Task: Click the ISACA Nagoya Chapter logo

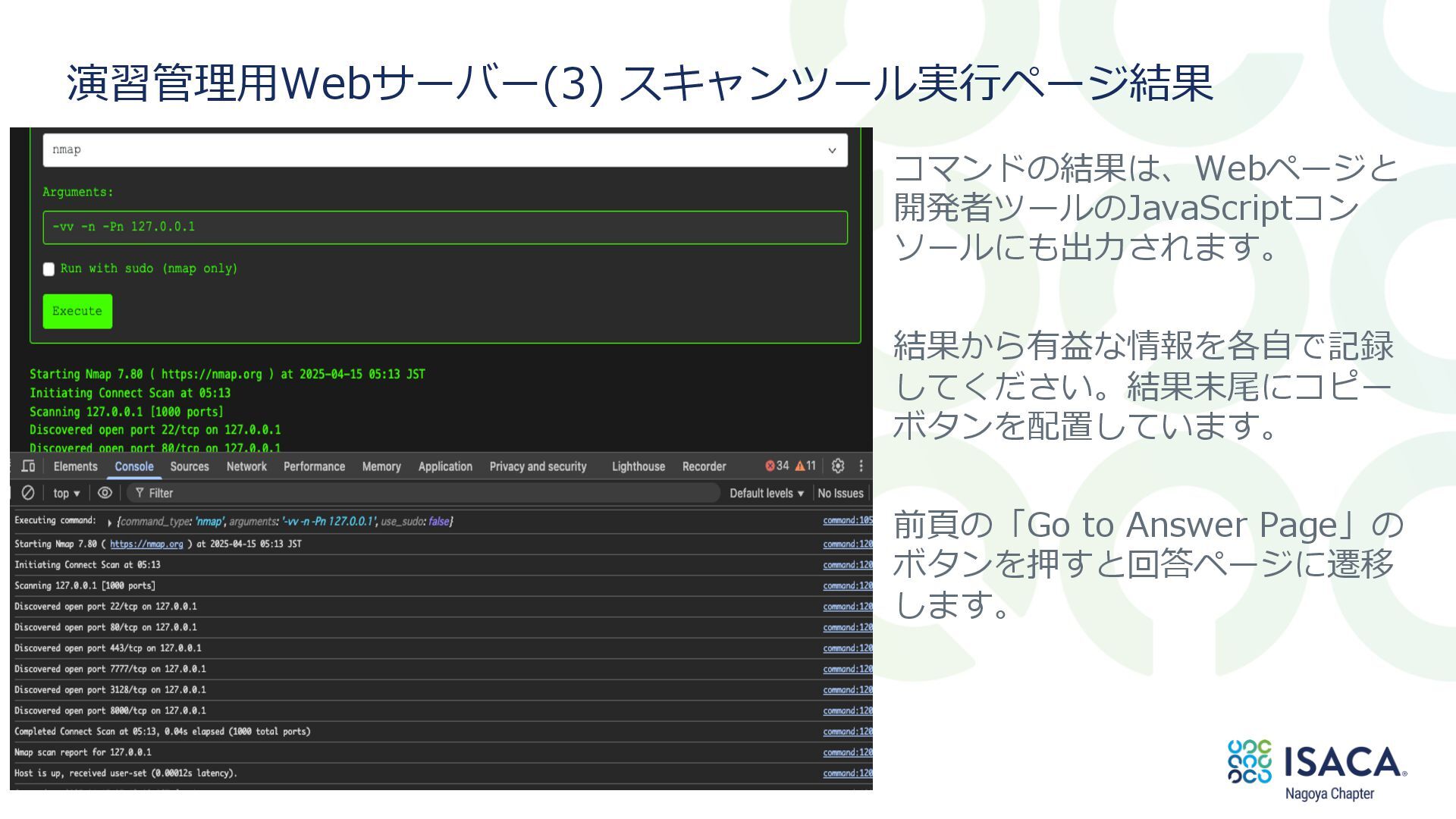Action: tap(1317, 769)
